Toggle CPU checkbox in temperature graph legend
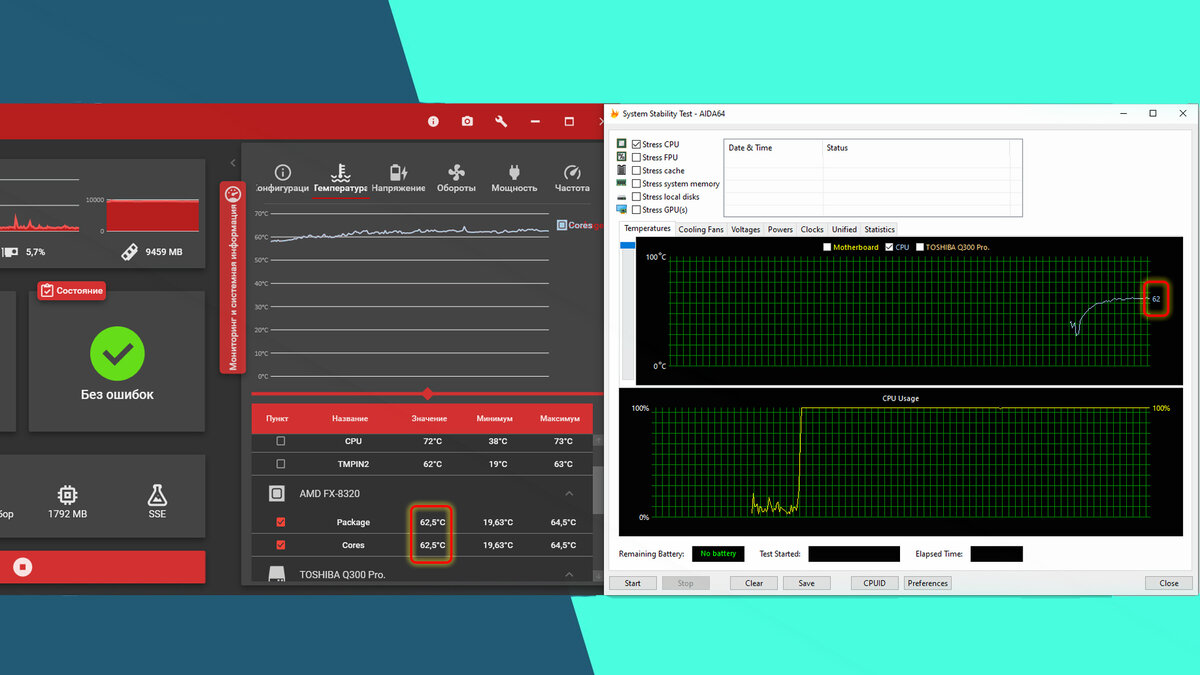Viewport: 1200px width, 675px height. [x=889, y=247]
